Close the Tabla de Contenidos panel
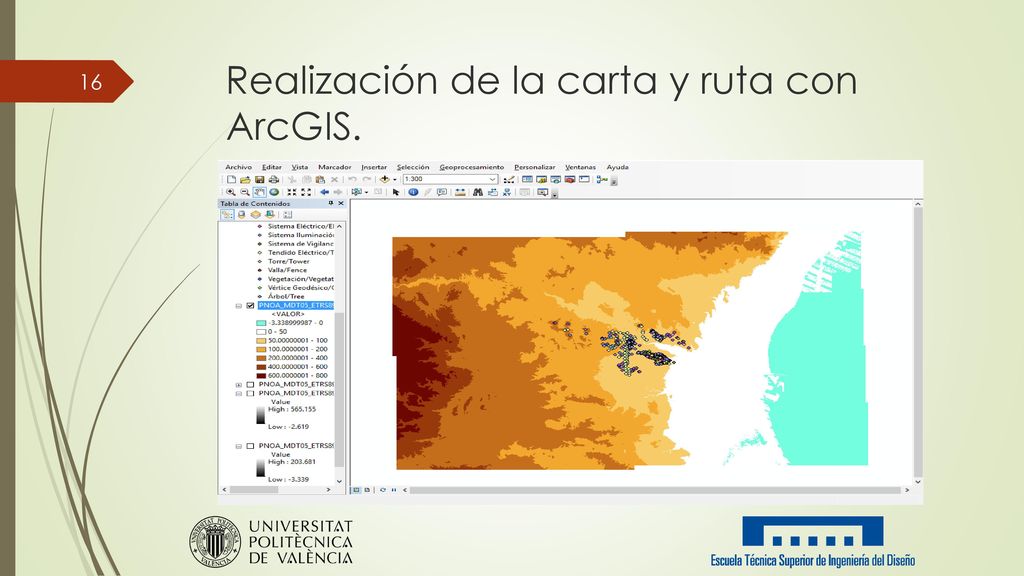1024x576 pixels. (341, 203)
